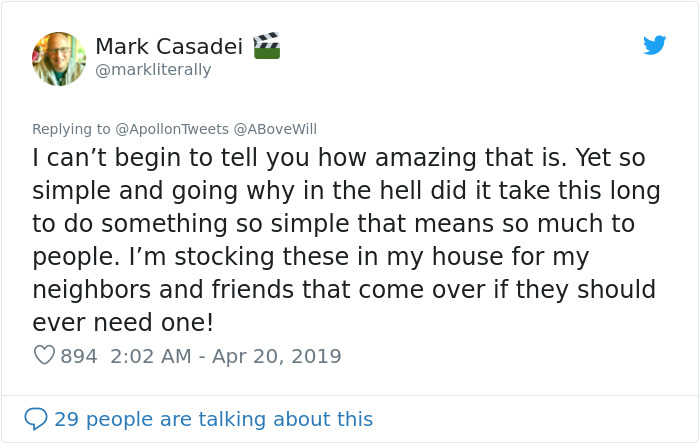Image resolution: width=700 pixels, height=444 pixels.
Task: Click the closing line 'ever need one!'
Action: pyautogui.click(x=123, y=323)
